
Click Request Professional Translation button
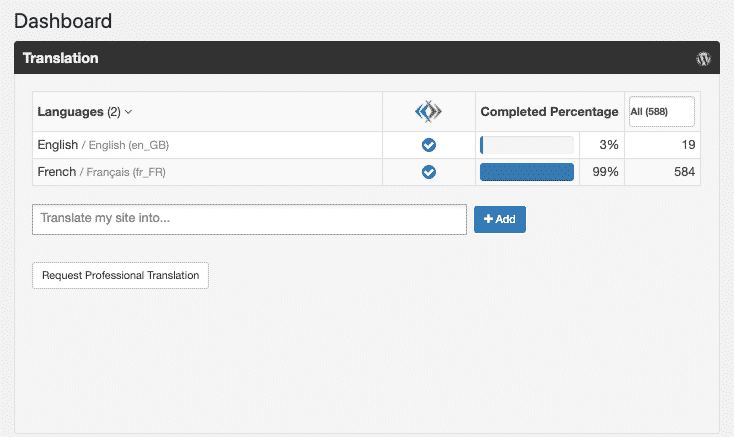[120, 275]
